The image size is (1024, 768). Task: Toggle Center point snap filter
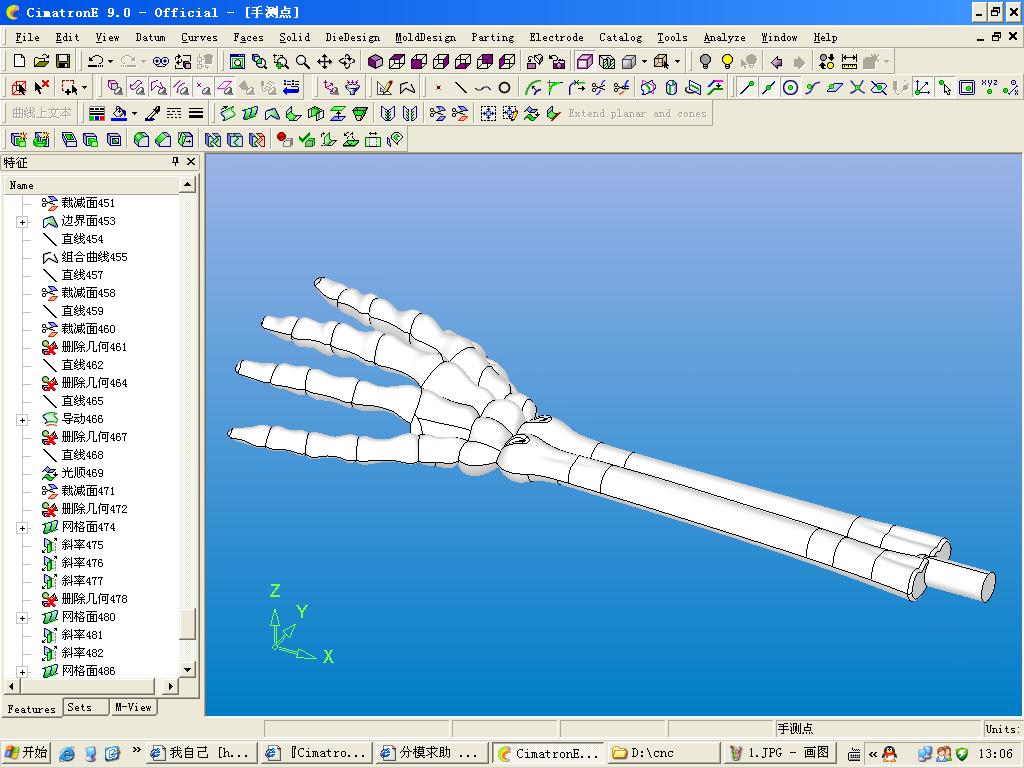point(790,88)
